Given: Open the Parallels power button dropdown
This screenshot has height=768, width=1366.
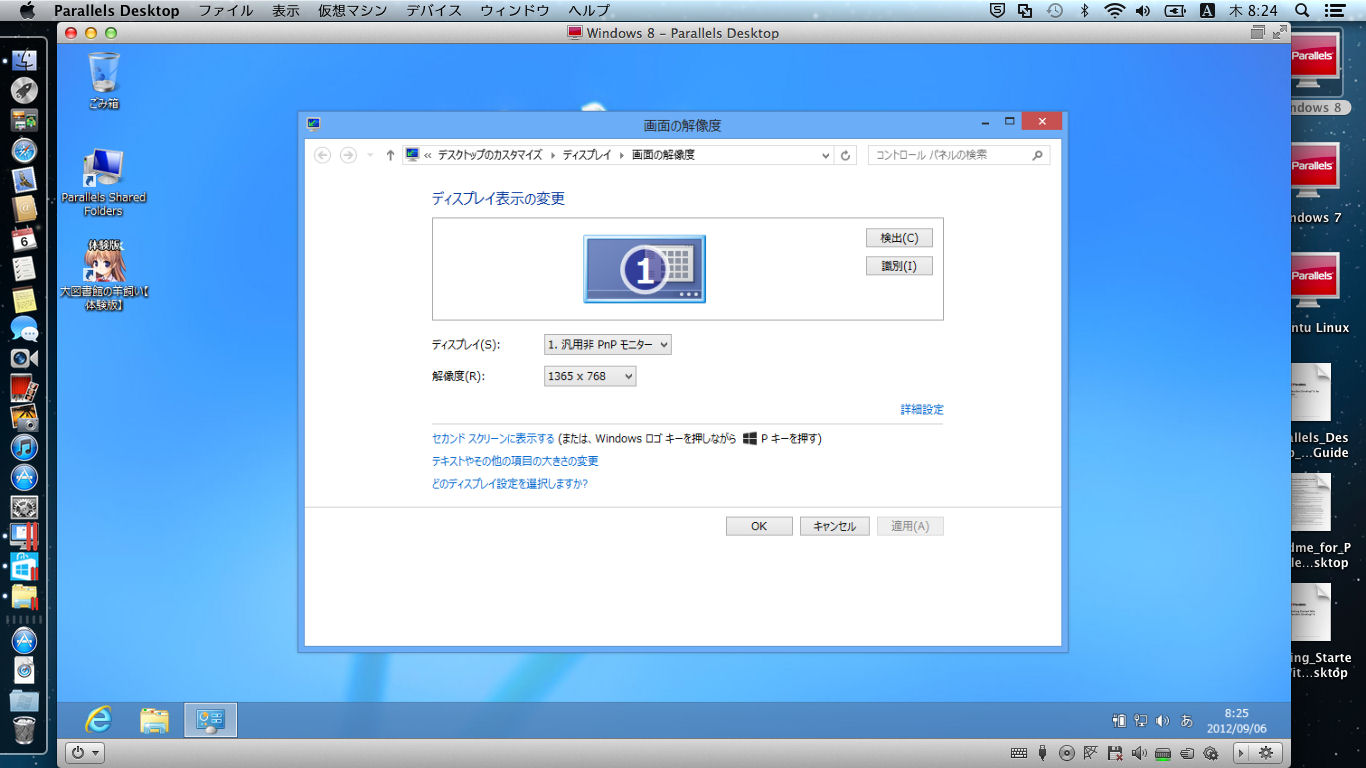Looking at the screenshot, I should (84, 753).
